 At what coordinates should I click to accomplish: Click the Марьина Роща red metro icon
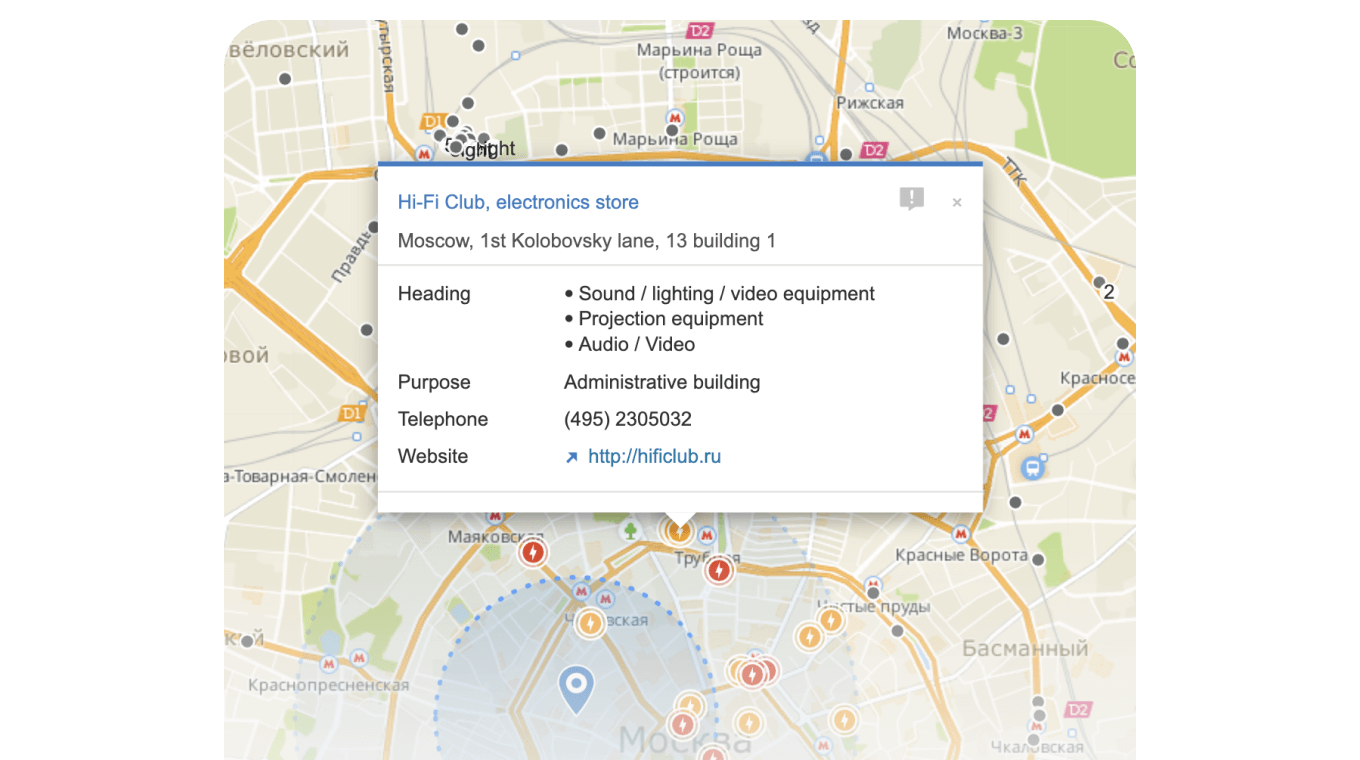(676, 117)
